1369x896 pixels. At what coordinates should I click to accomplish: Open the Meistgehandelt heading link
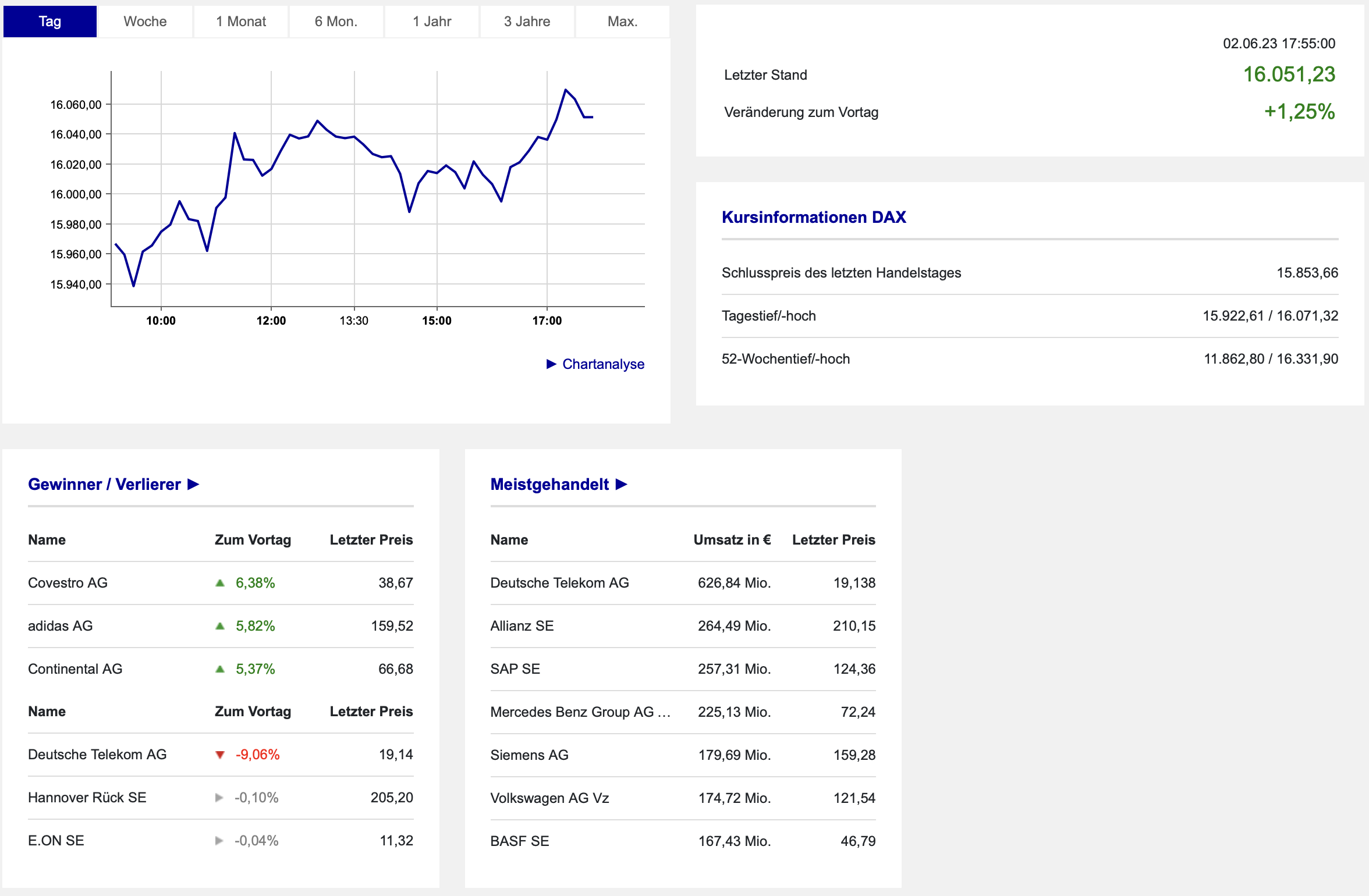coord(549,484)
